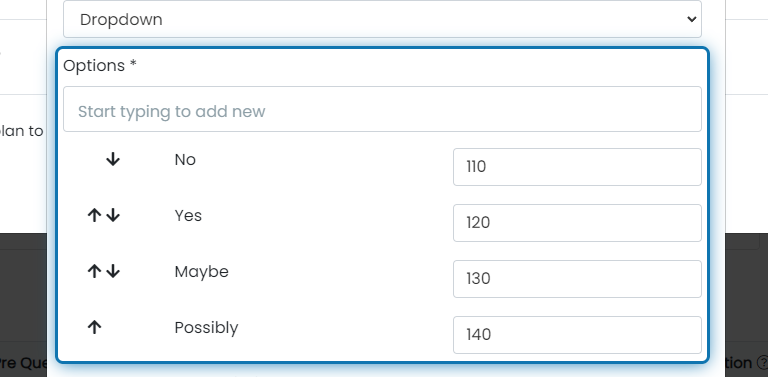Image resolution: width=768 pixels, height=377 pixels.
Task: Move the No option down
Action: [113, 160]
